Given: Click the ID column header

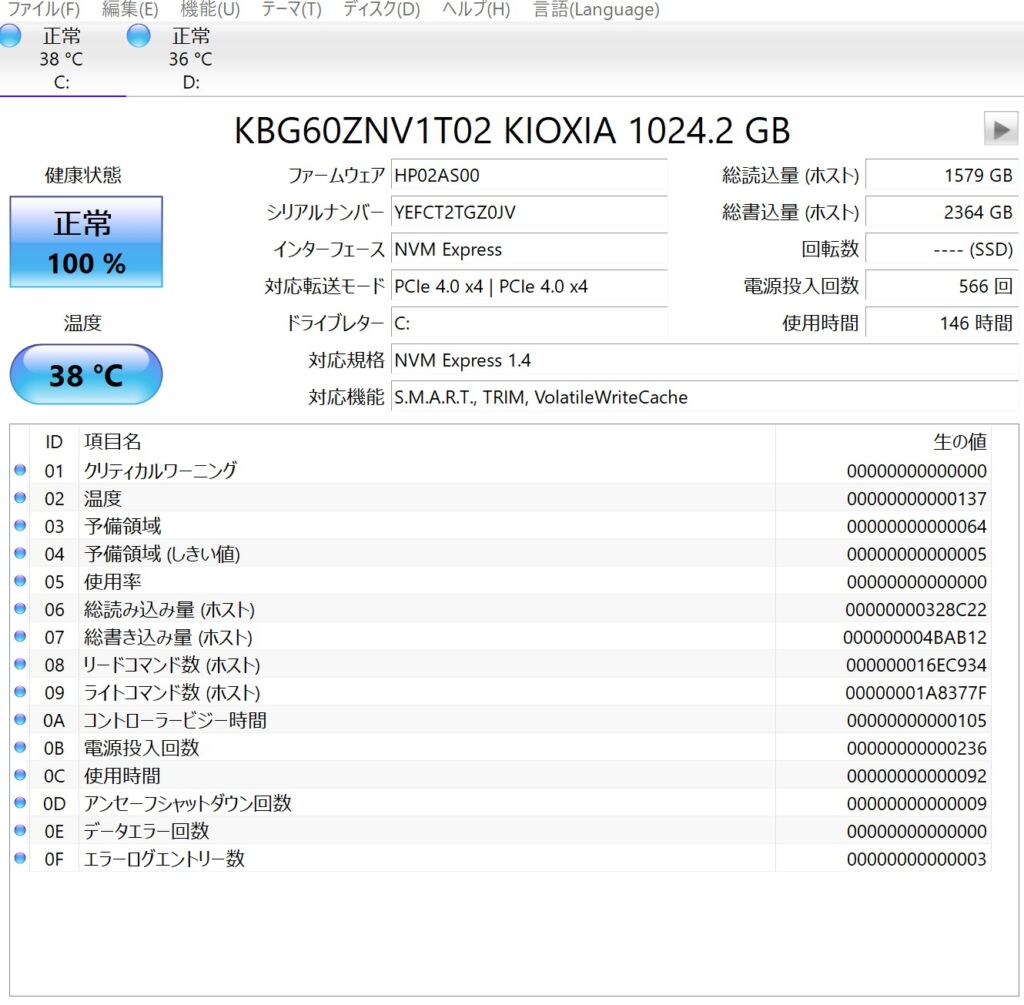Looking at the screenshot, I should (54, 442).
